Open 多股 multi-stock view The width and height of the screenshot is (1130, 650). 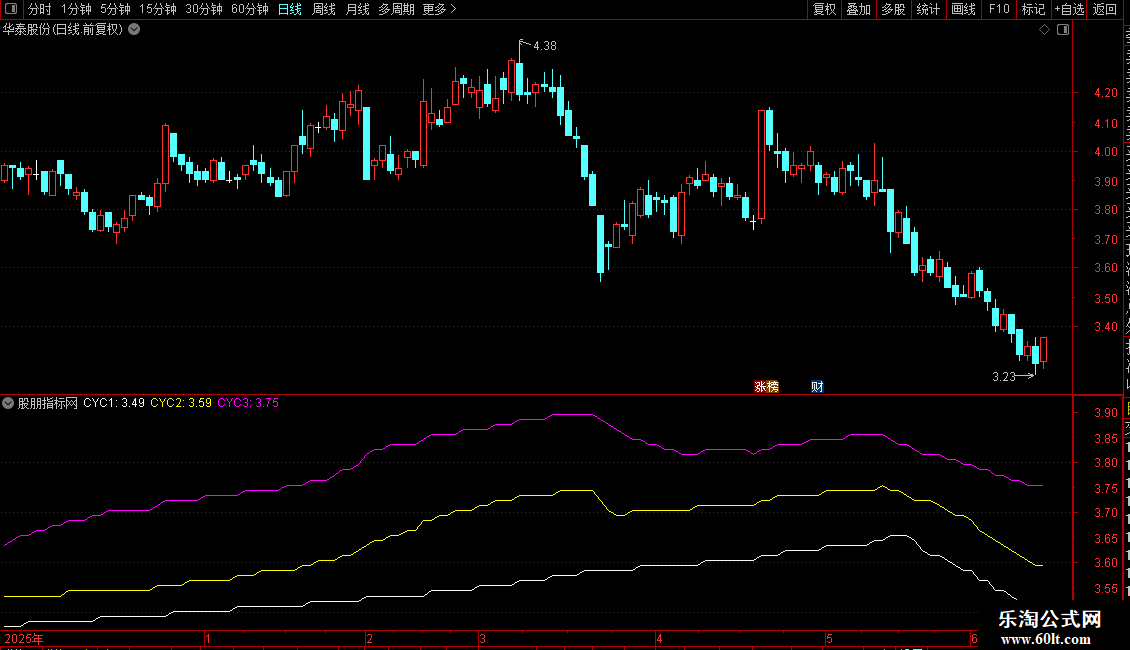pos(894,9)
